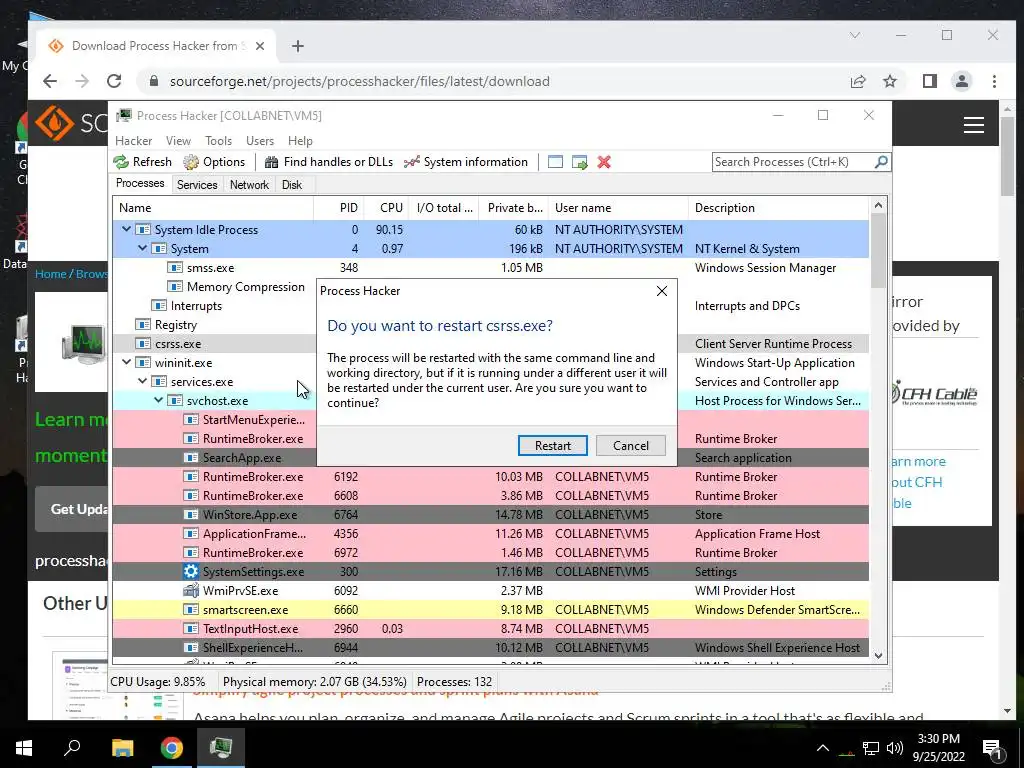Click the find window toolbar icon
The width and height of the screenshot is (1024, 768).
pyautogui.click(x=555, y=162)
